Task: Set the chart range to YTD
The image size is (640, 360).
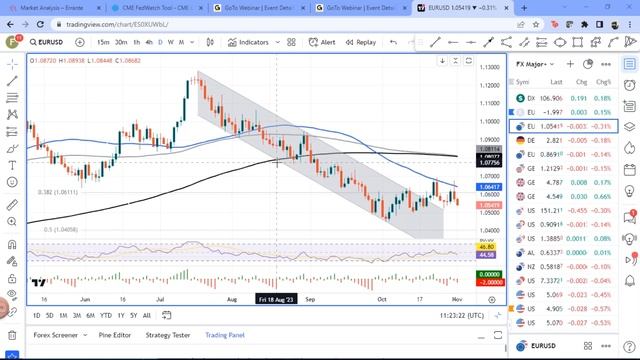Action: coord(106,315)
